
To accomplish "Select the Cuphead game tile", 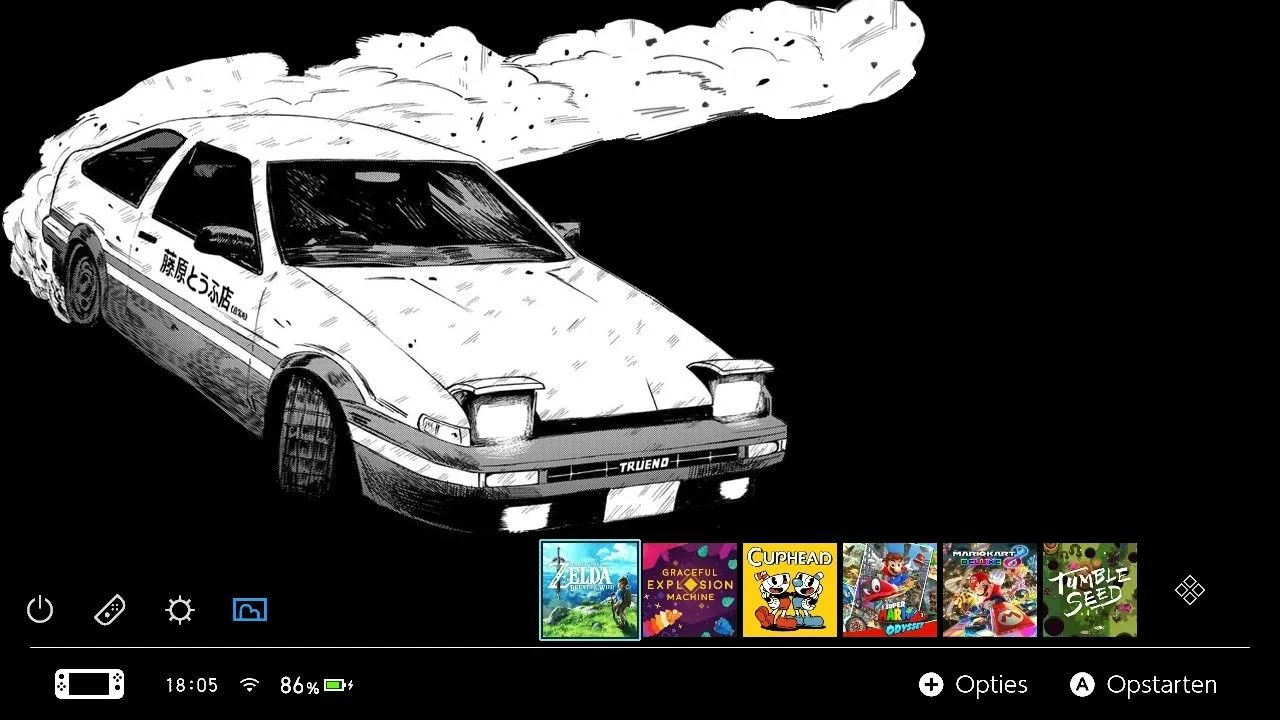I will (790, 590).
